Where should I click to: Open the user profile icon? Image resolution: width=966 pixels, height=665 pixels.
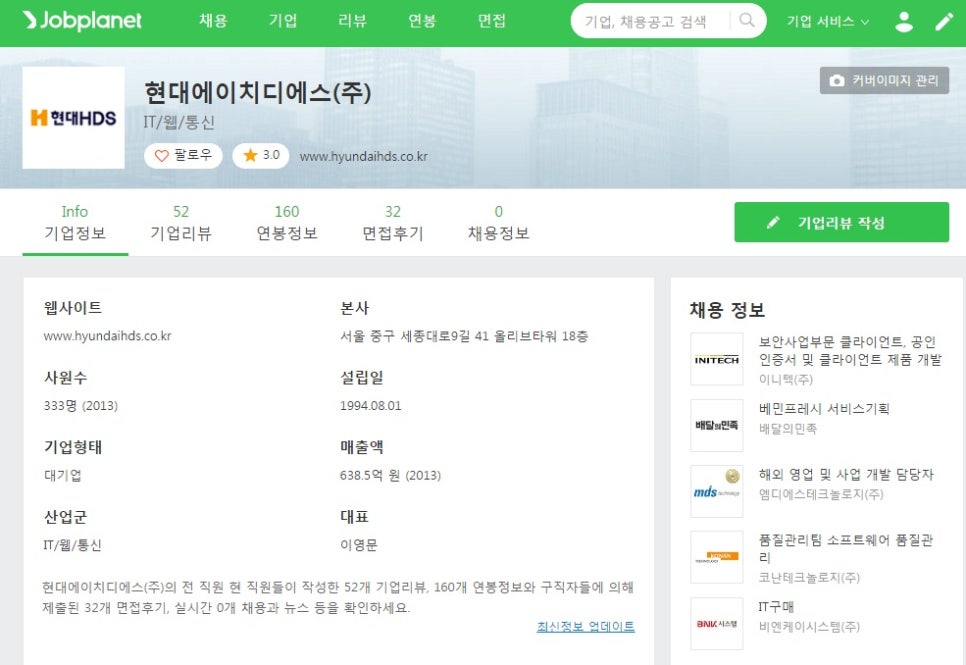904,22
